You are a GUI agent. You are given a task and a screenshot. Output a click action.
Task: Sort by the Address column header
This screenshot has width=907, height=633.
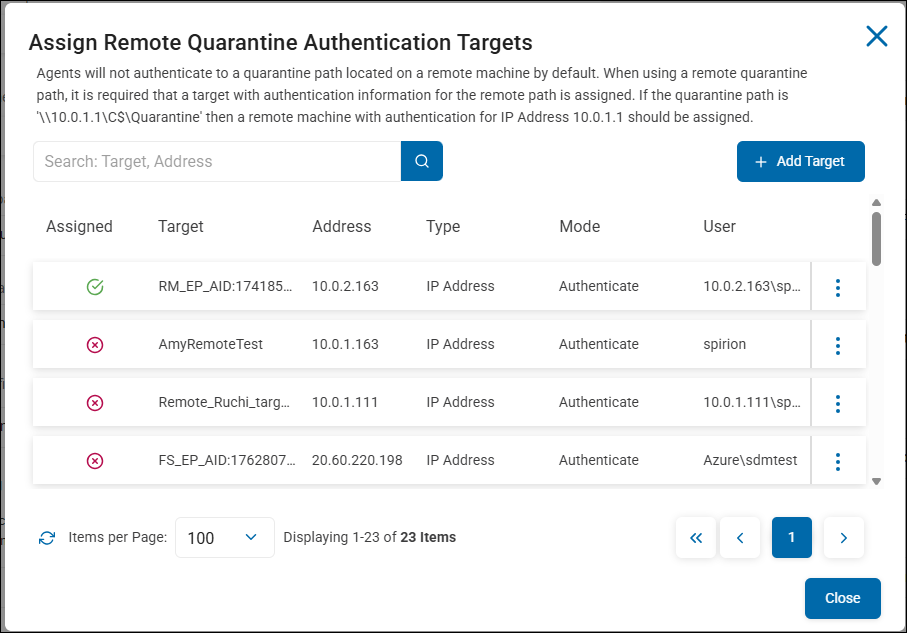click(x=341, y=227)
